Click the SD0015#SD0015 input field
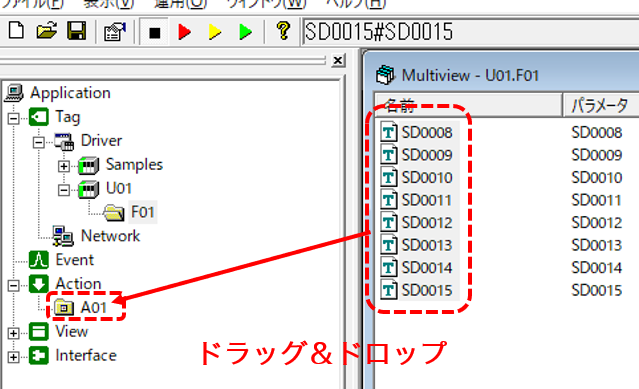 tap(471, 32)
